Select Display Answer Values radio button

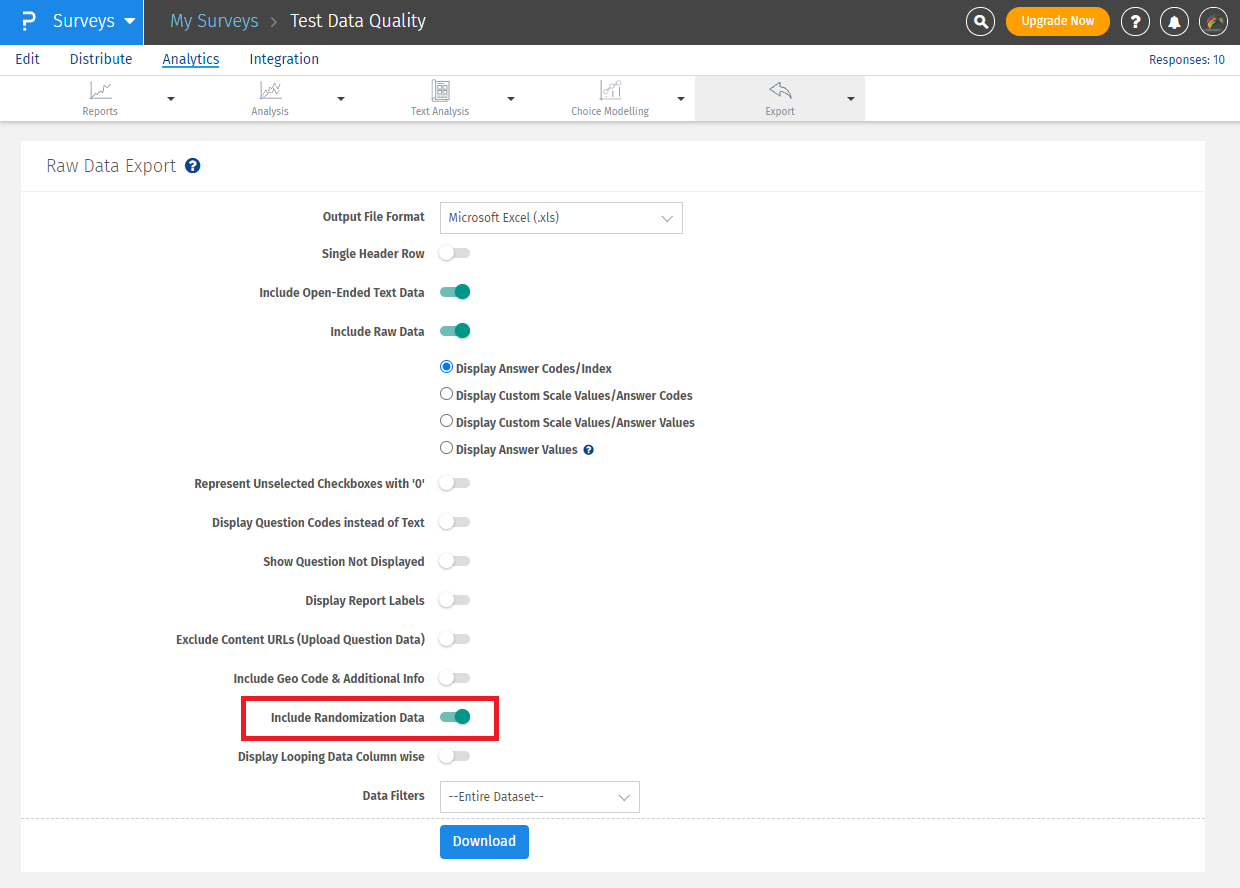[447, 449]
